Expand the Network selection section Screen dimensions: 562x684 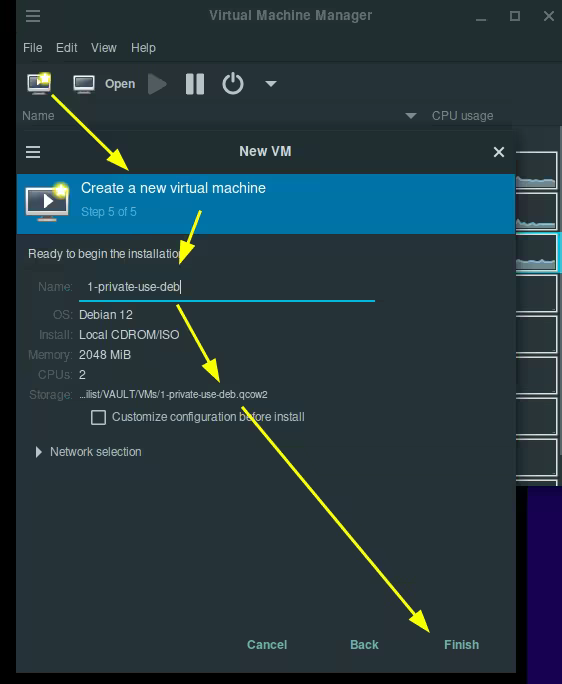(38, 452)
